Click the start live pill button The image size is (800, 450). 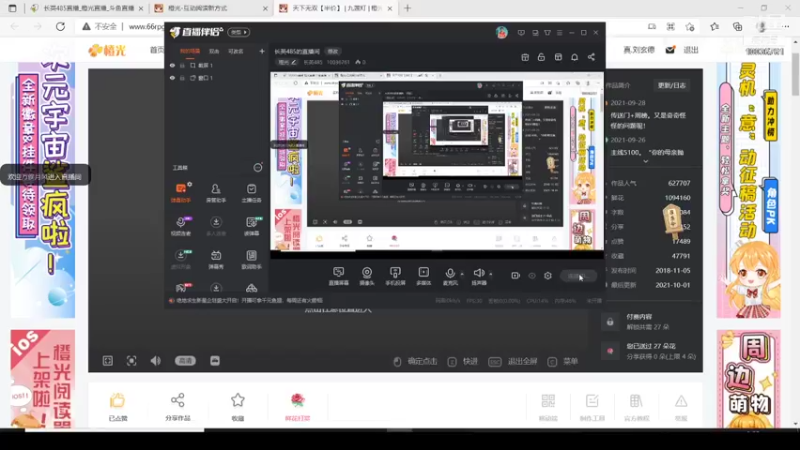click(x=578, y=276)
